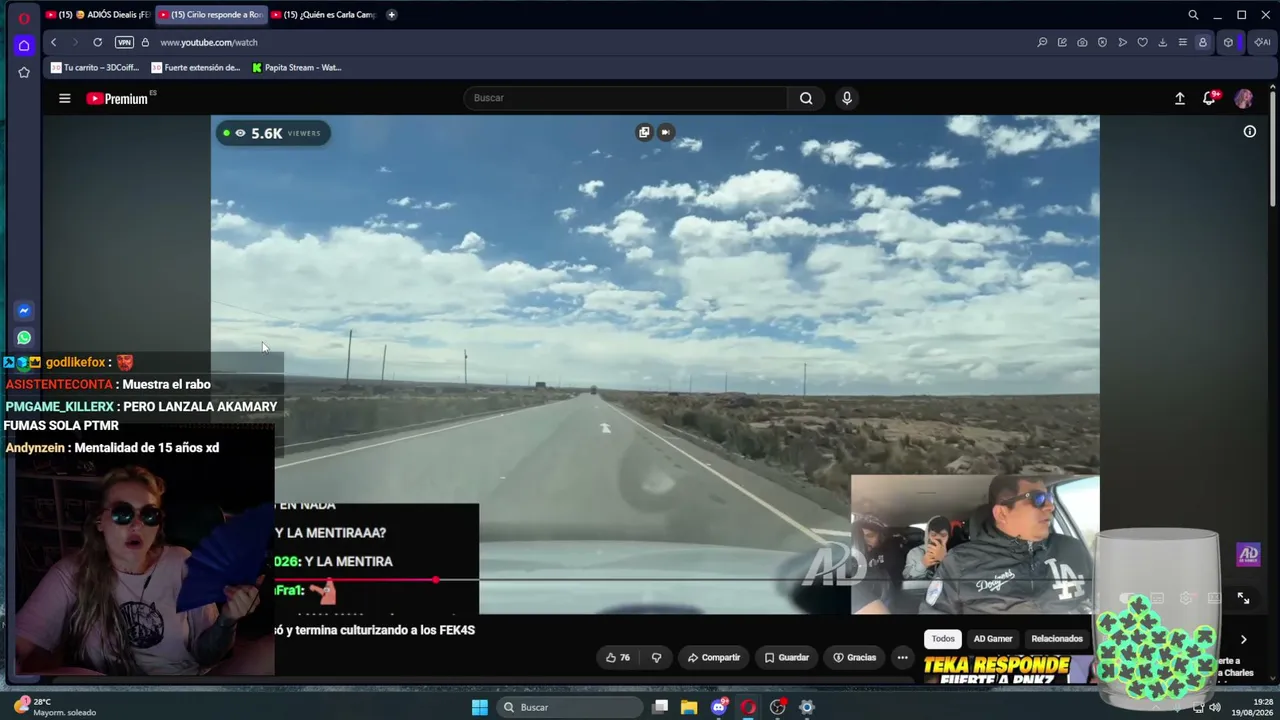Open WhatsApp in the Opera sidebar
This screenshot has width=1280, height=720.
tap(24, 338)
